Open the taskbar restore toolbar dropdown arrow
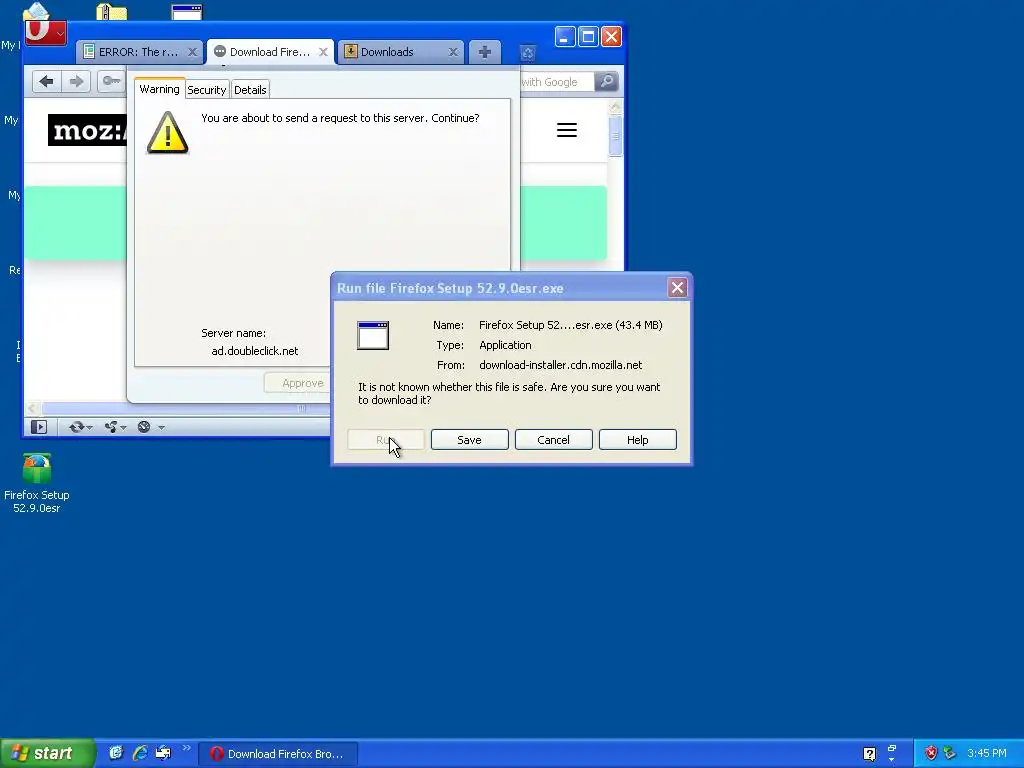The width and height of the screenshot is (1024, 768). 891,760
